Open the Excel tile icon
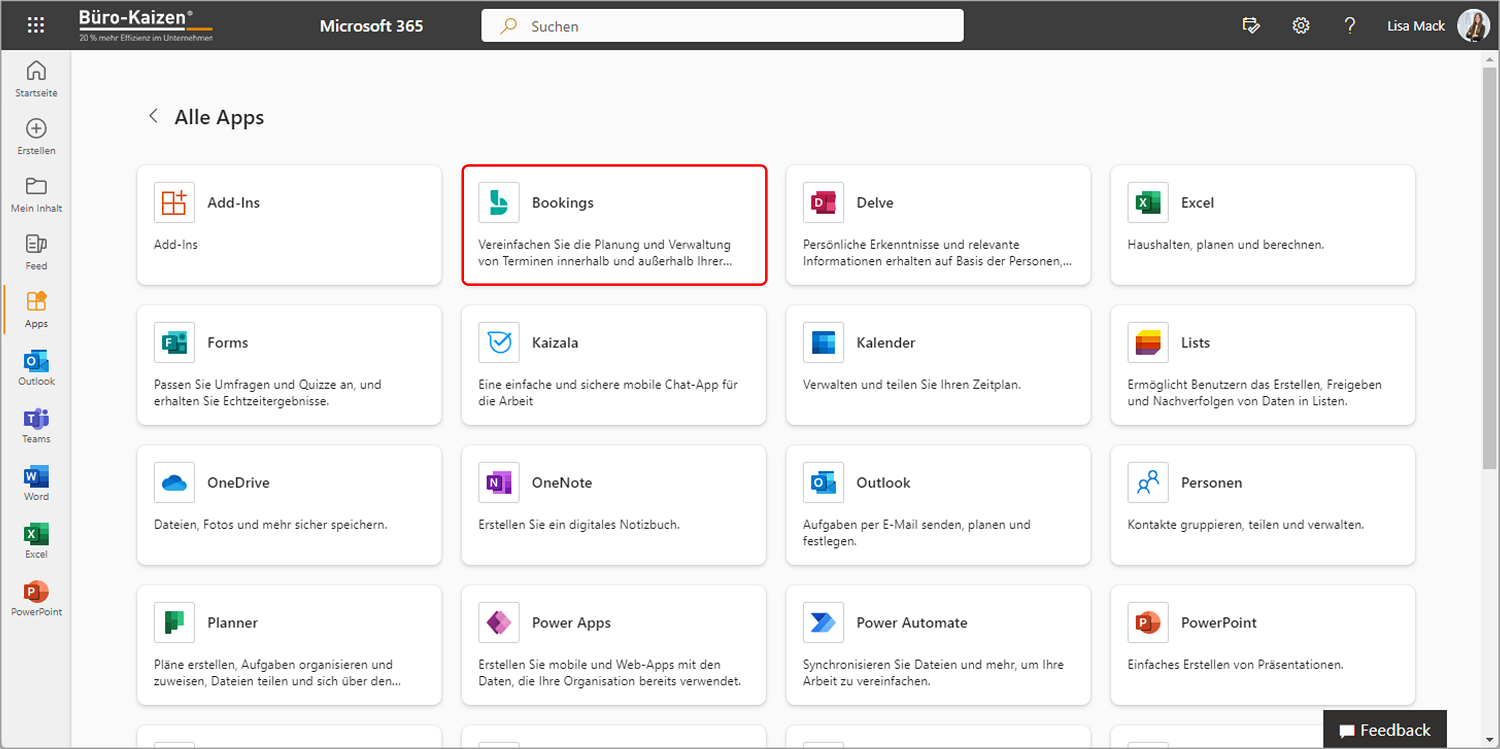The width and height of the screenshot is (1500, 749). click(1147, 202)
